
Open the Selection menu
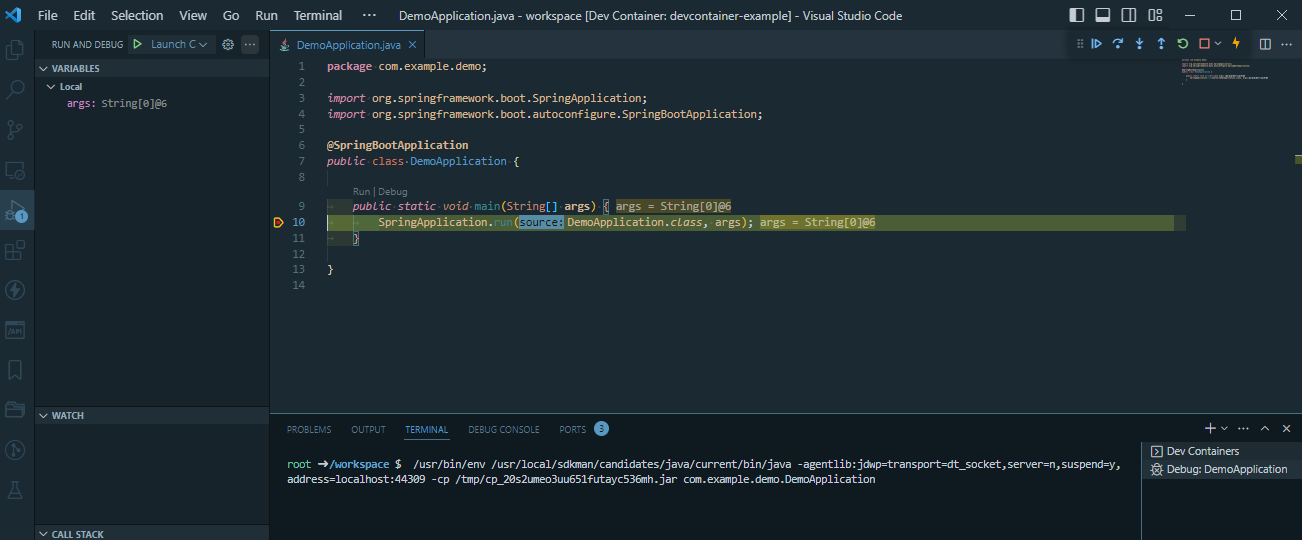137,15
